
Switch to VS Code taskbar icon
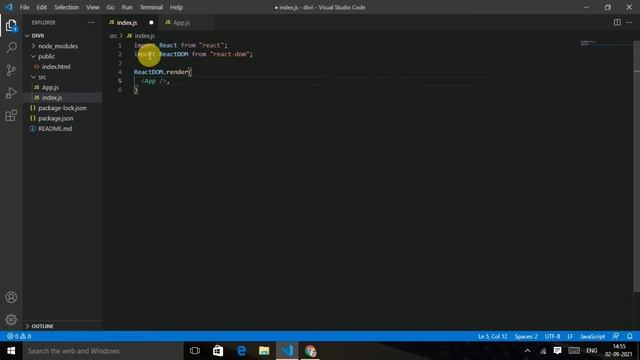click(x=287, y=351)
